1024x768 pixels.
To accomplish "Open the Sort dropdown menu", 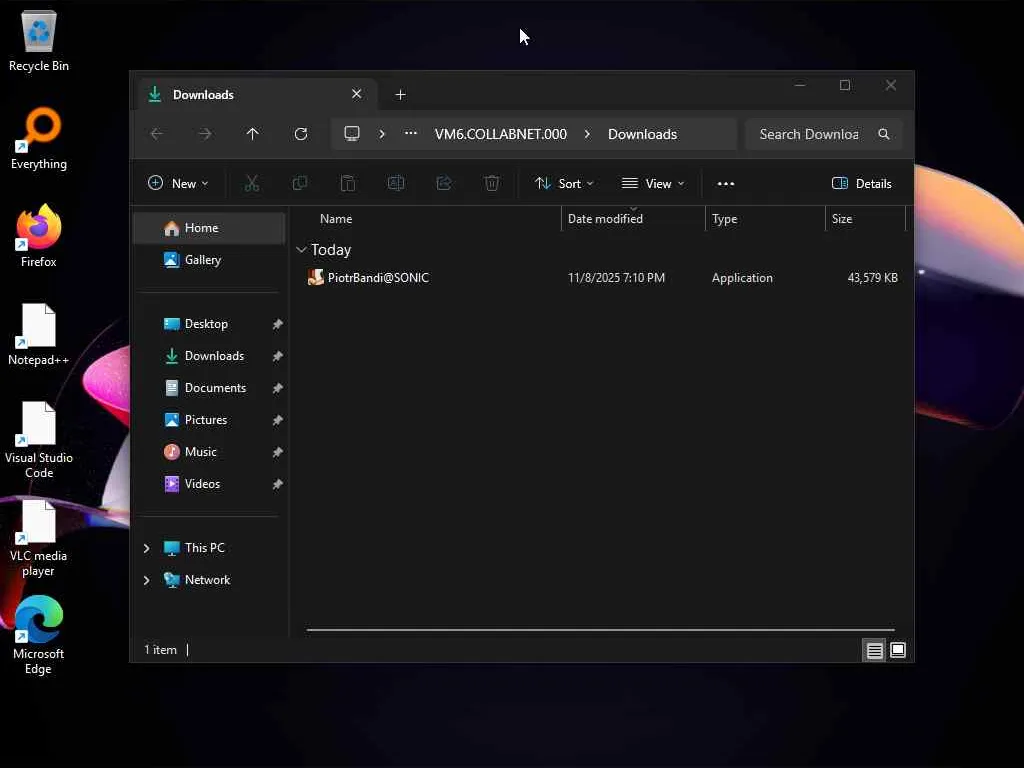I will click(564, 184).
